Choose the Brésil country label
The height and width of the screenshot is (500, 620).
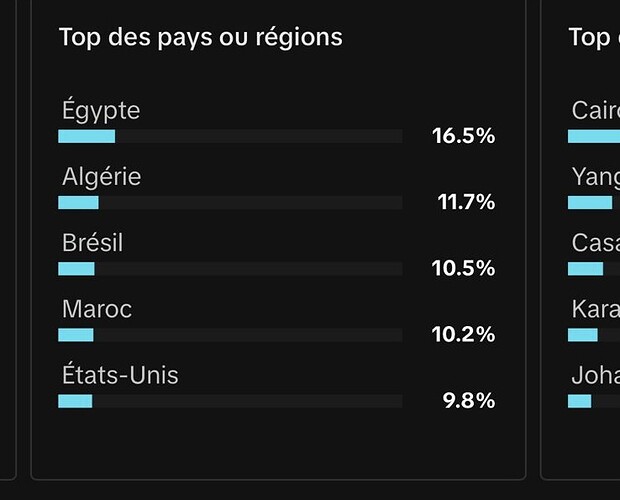(x=92, y=243)
